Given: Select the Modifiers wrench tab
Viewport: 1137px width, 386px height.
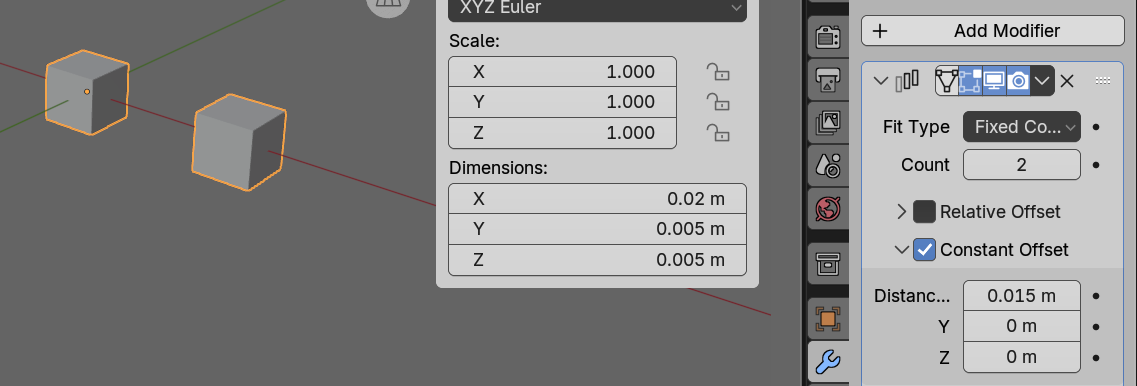Looking at the screenshot, I should pos(828,361).
